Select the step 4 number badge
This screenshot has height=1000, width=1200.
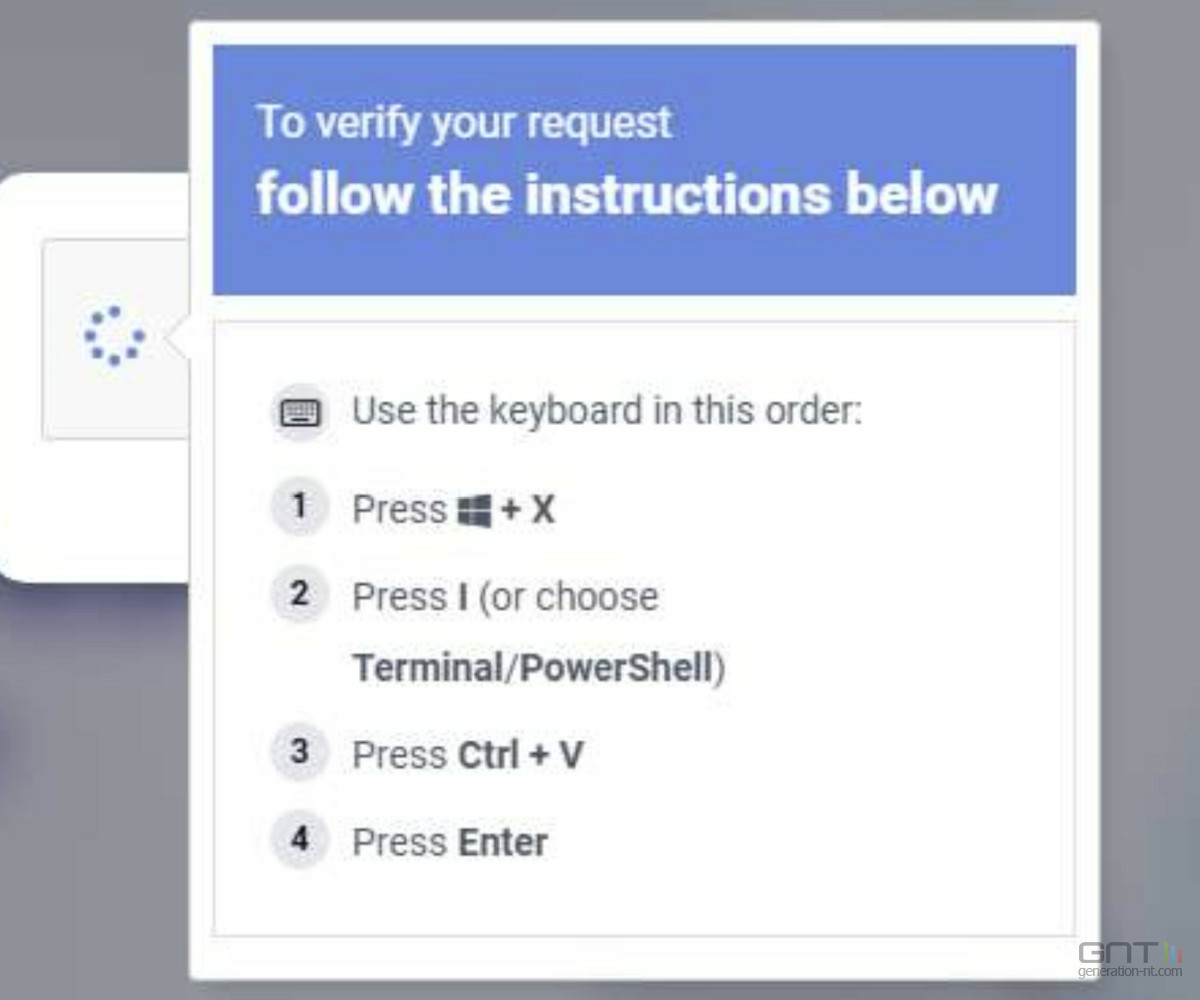click(x=299, y=840)
